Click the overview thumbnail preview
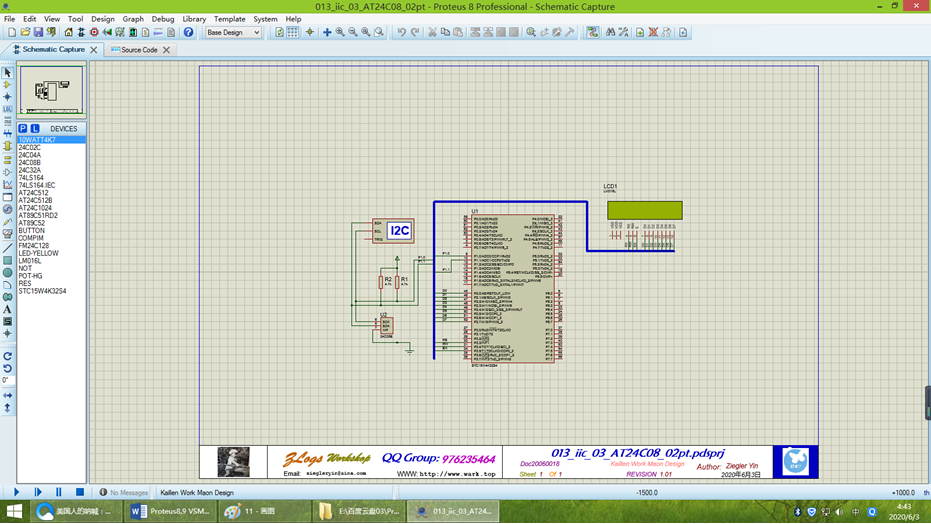This screenshot has width=931, height=524. (x=51, y=90)
